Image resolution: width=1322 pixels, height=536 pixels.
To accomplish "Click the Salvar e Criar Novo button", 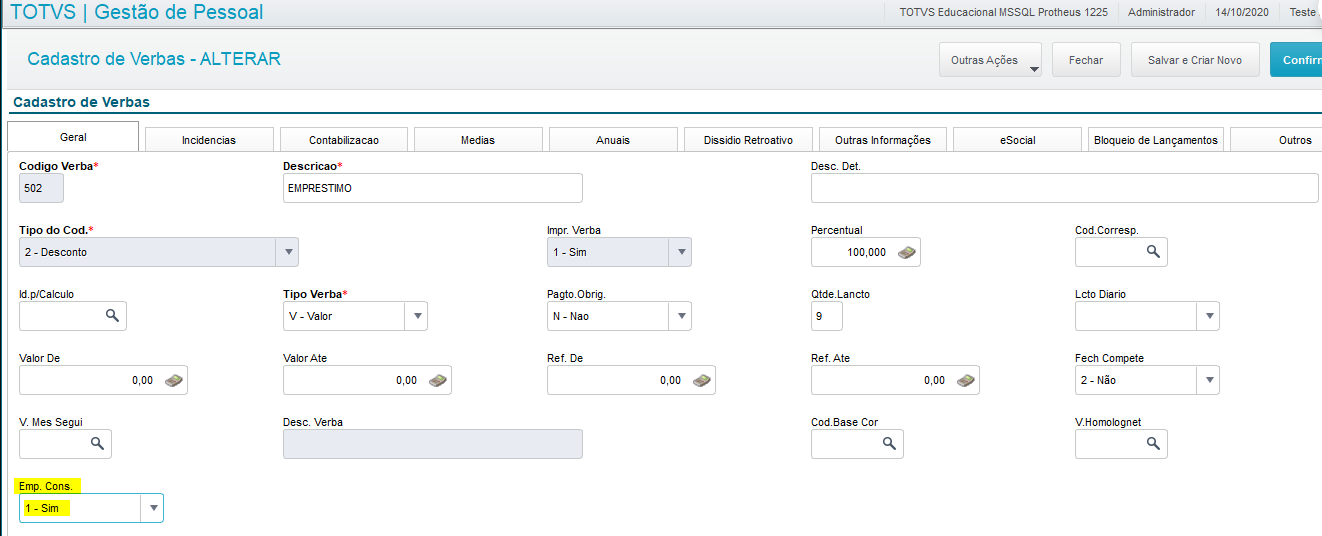I will click(x=1195, y=60).
